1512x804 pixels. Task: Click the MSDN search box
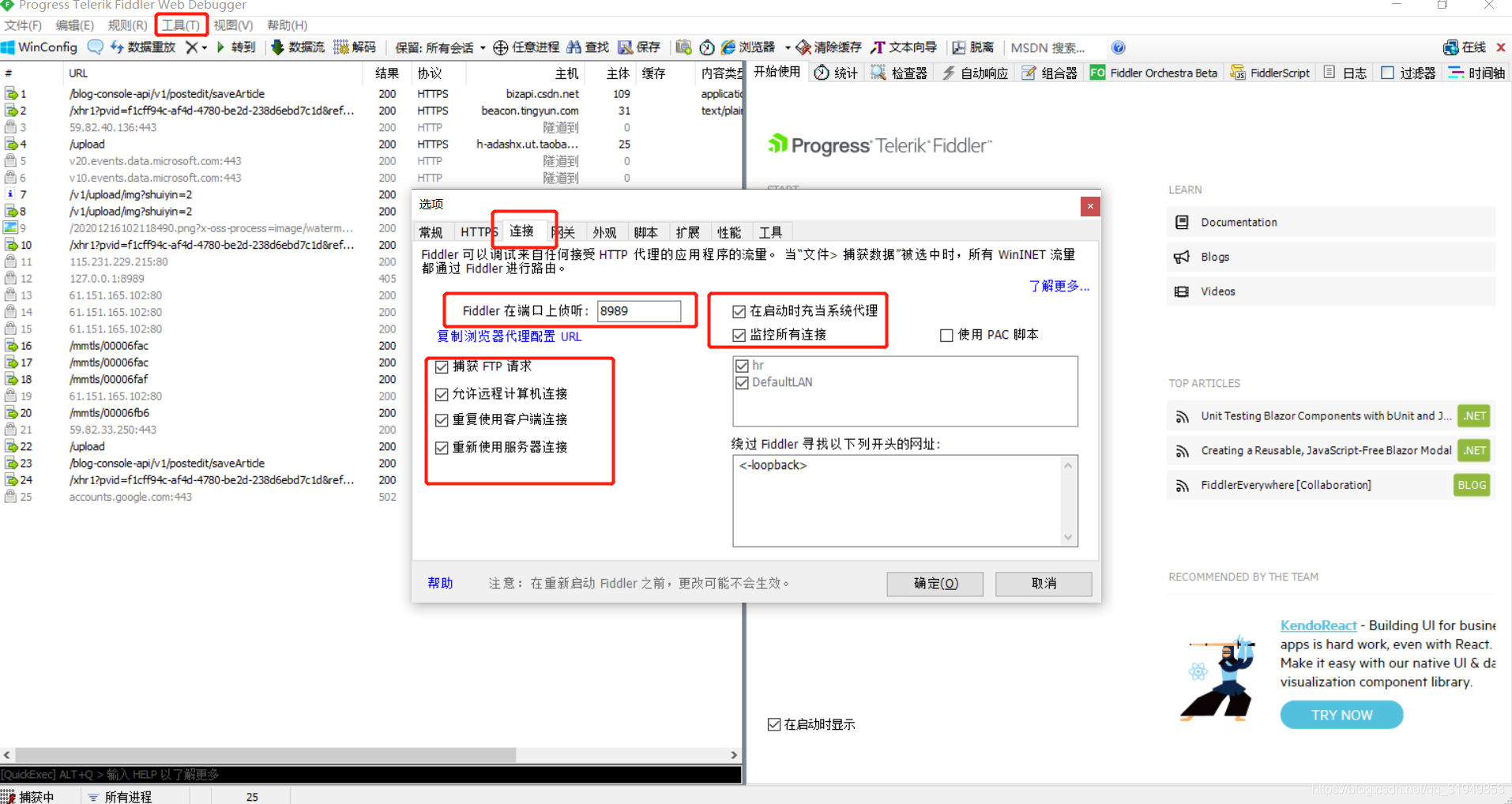[1055, 47]
